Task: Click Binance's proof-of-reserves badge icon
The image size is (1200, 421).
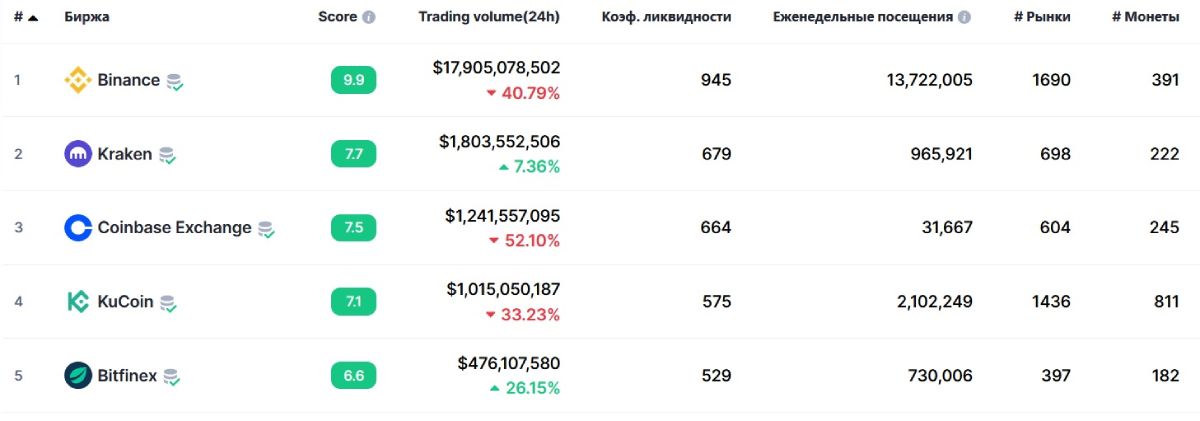Action: (175, 82)
